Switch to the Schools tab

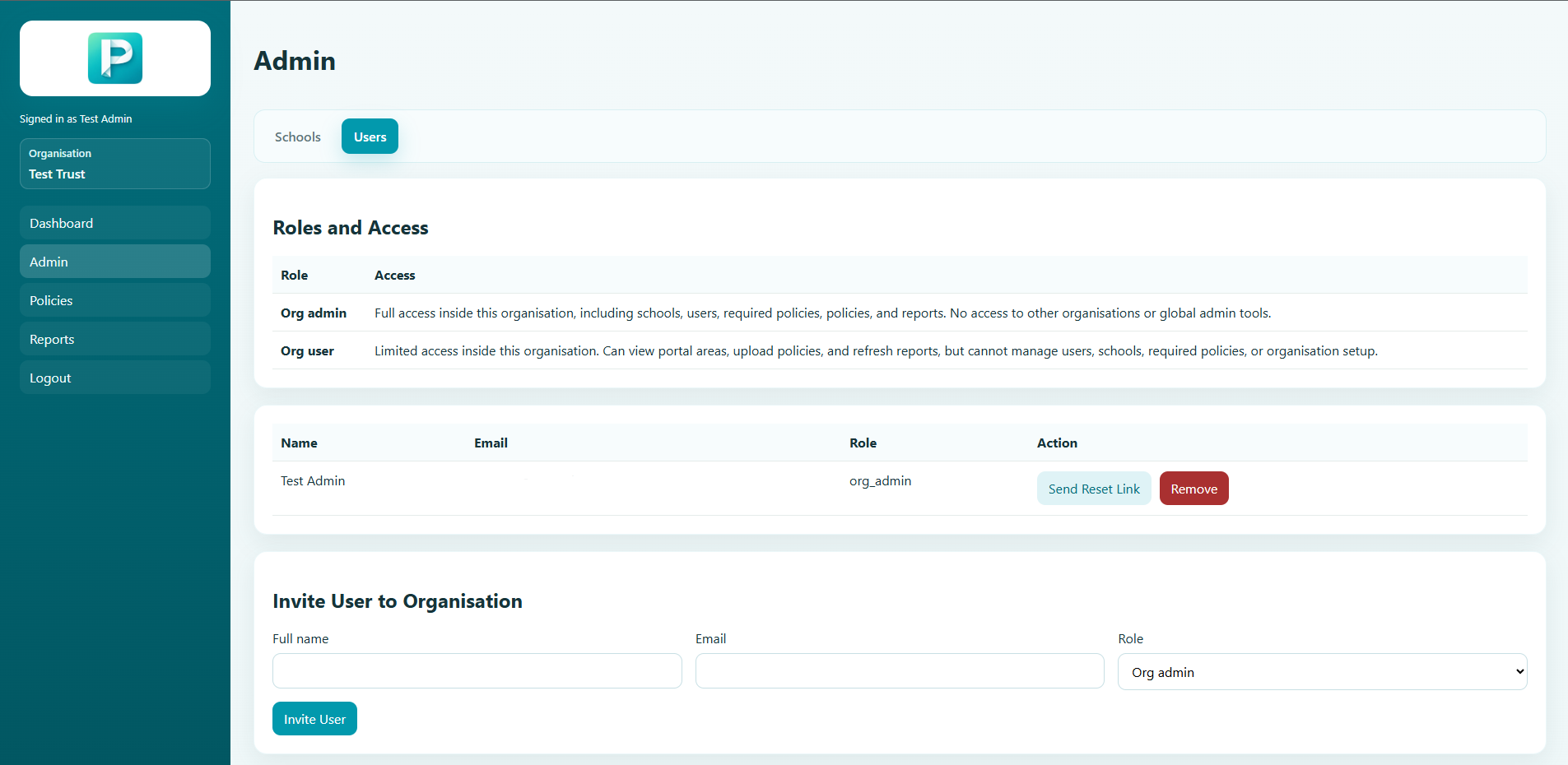coord(297,137)
